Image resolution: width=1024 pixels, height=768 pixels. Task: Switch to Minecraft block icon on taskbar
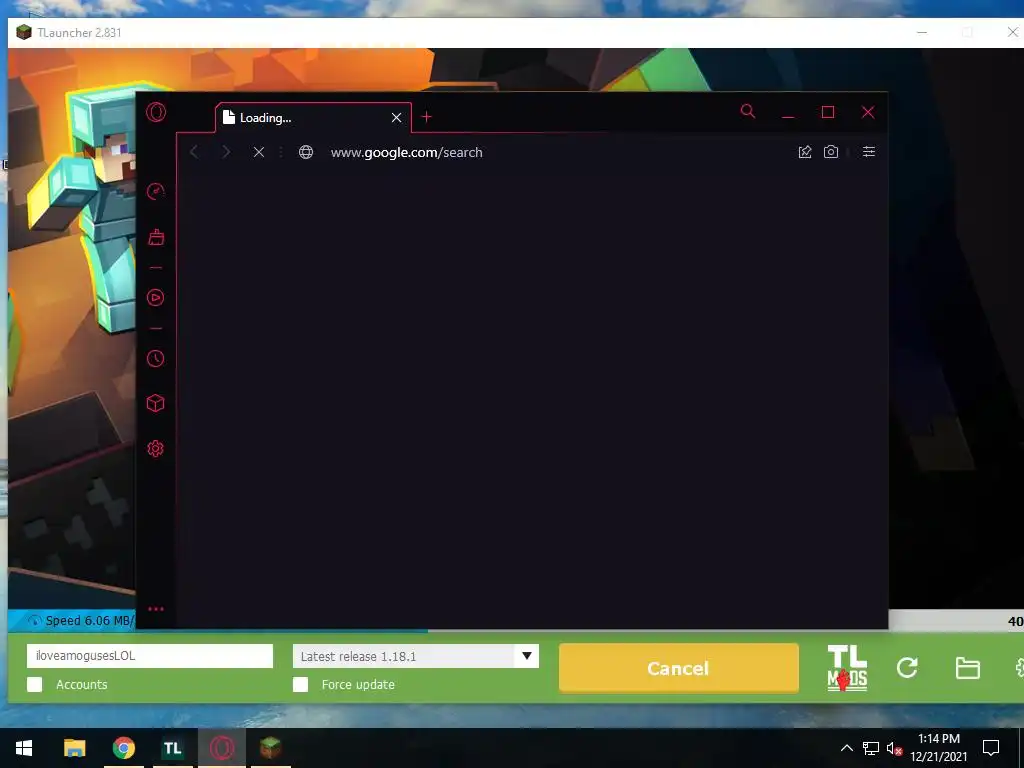coord(270,748)
